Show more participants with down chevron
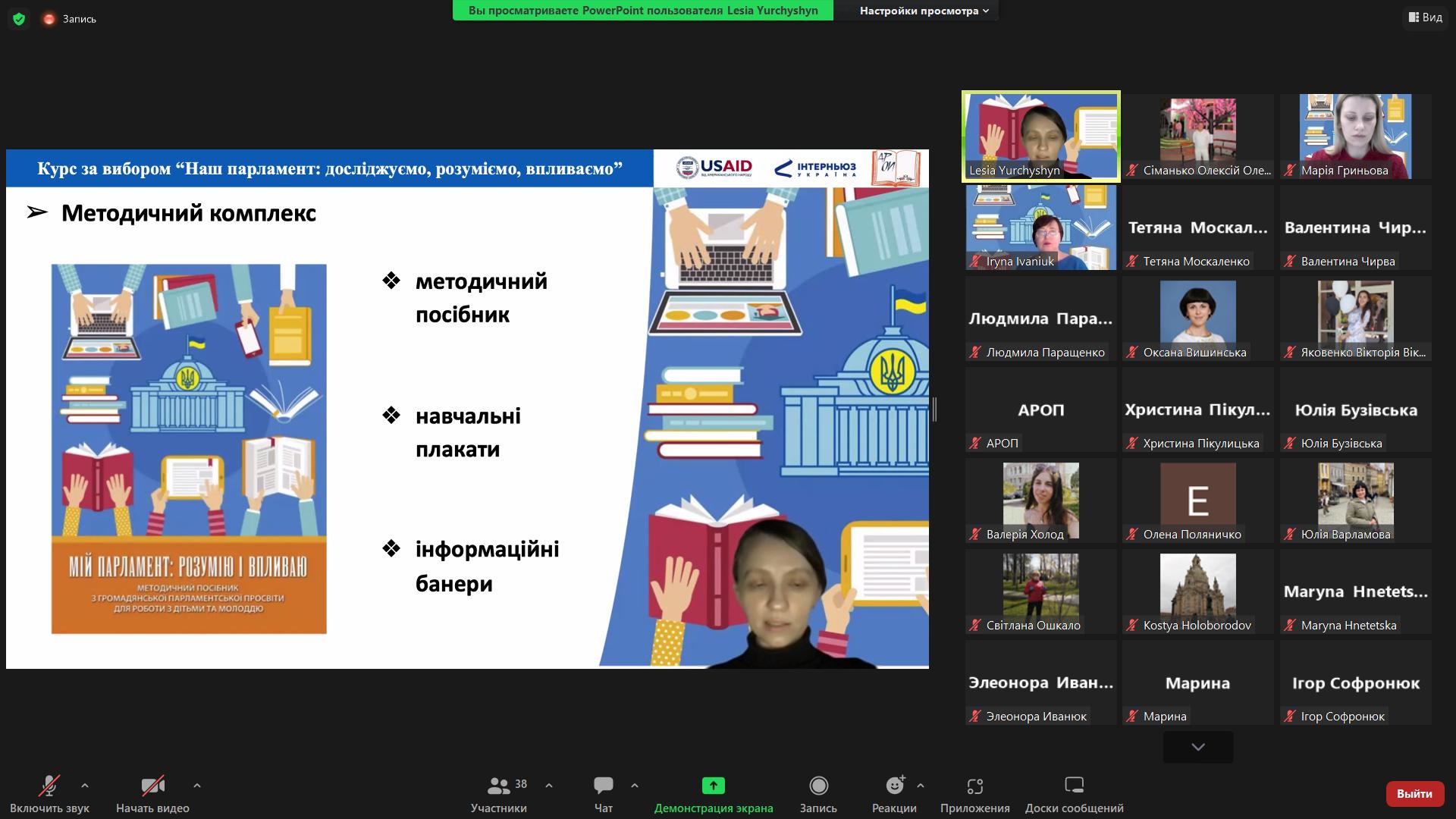This screenshot has height=819, width=1456. pyautogui.click(x=1198, y=747)
